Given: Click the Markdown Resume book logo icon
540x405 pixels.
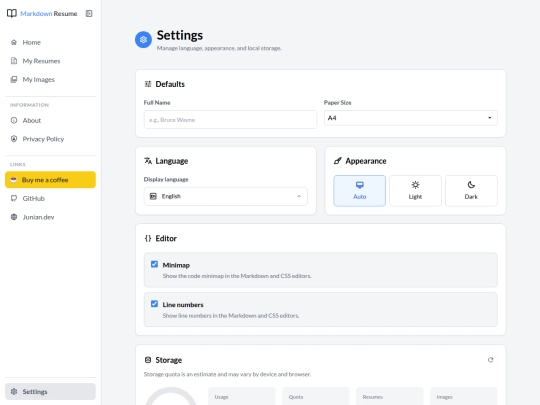Looking at the screenshot, I should (12, 13).
